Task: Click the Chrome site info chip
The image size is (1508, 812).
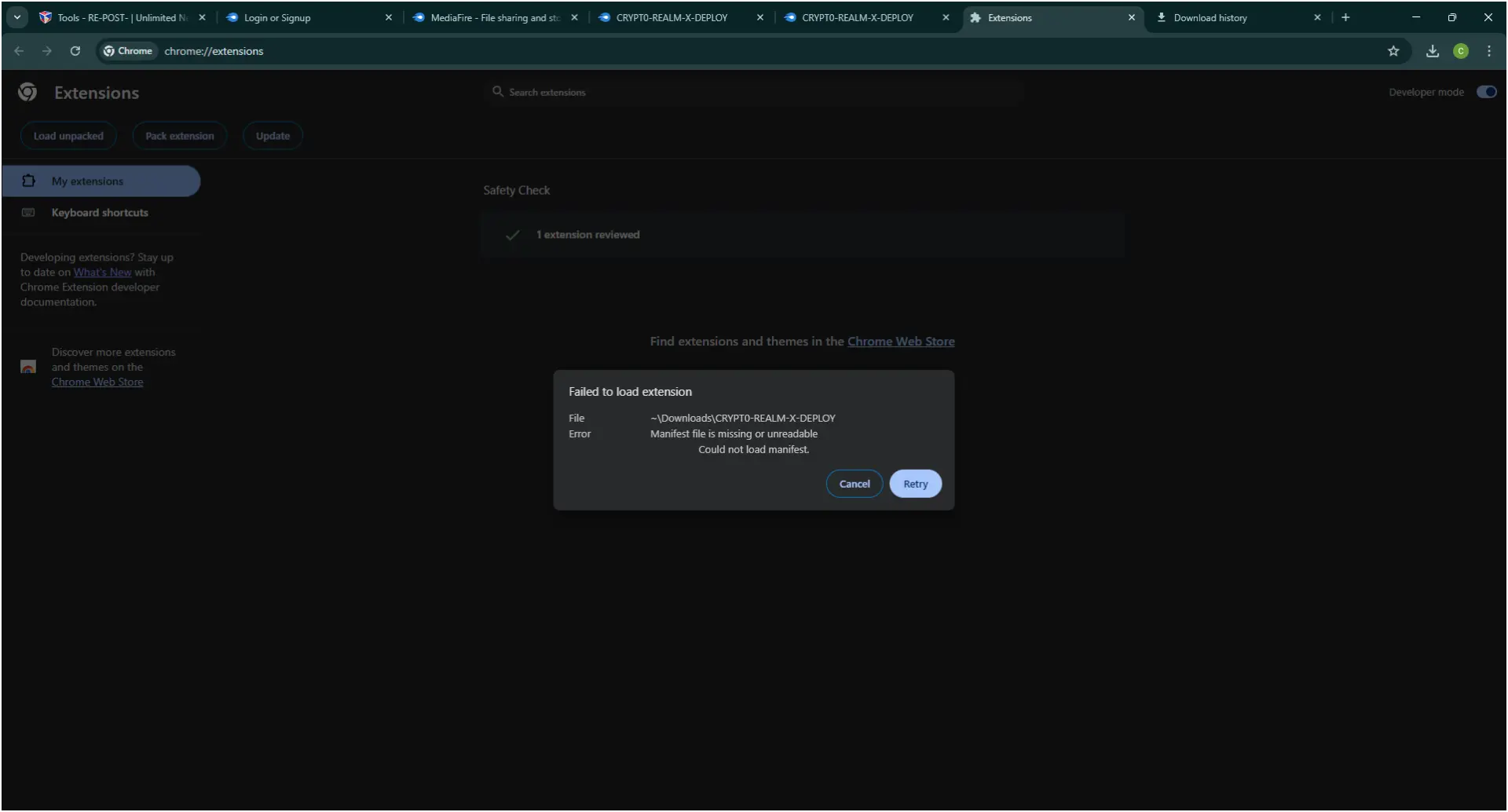Action: 128,51
